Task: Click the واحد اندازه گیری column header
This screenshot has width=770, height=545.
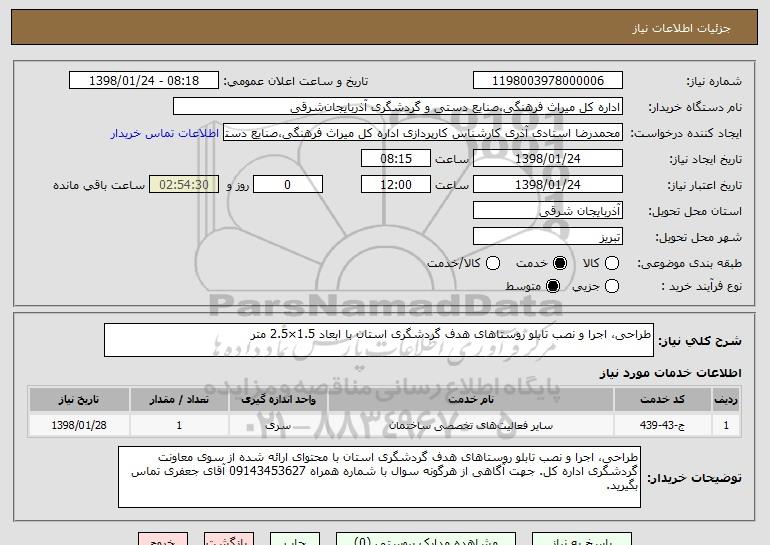Action: click(x=278, y=400)
